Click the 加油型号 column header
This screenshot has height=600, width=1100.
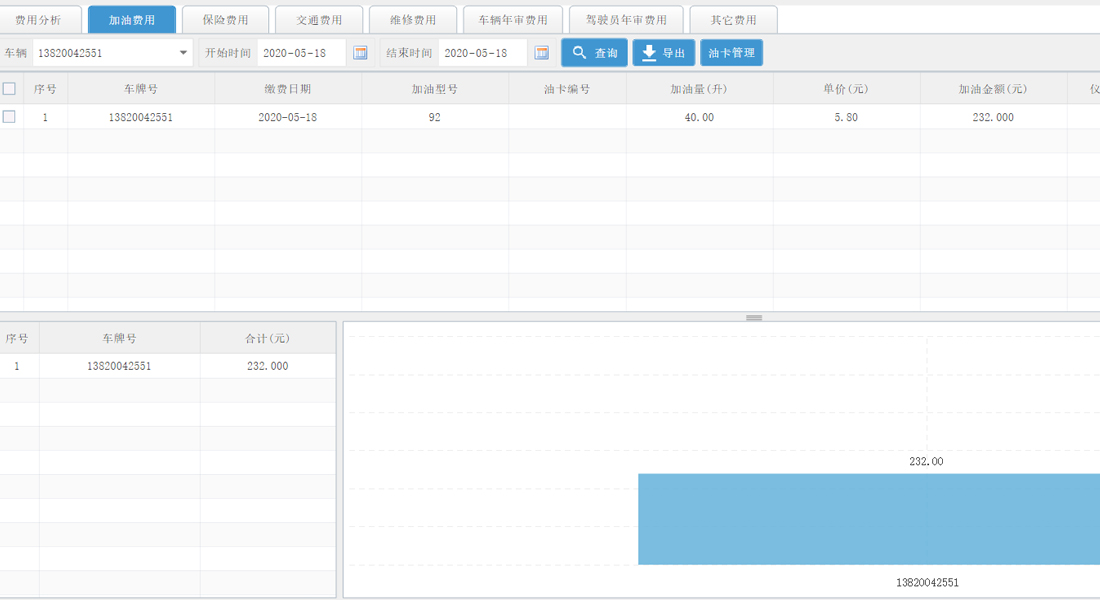point(435,89)
